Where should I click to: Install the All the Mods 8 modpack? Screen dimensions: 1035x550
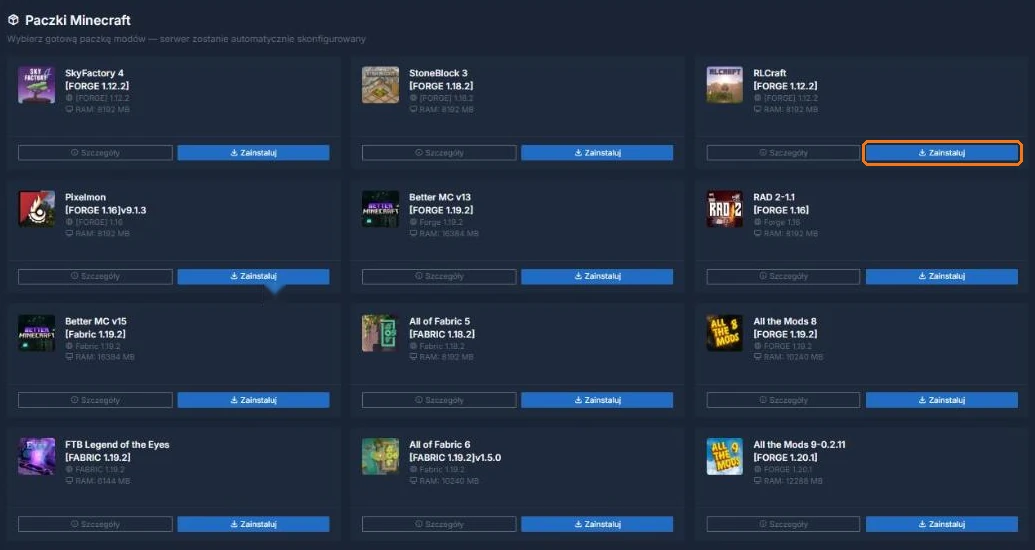[x=942, y=400]
